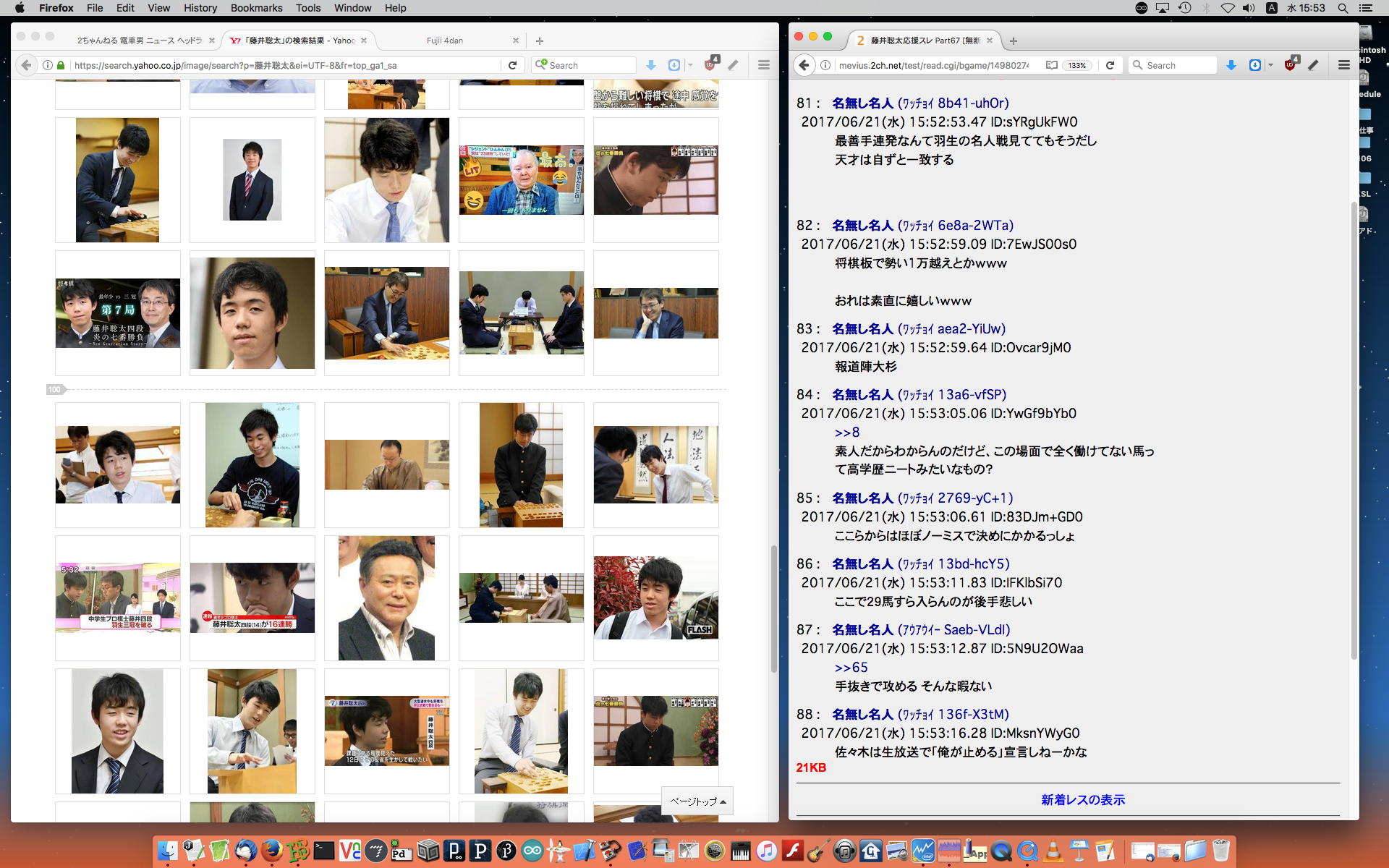Click pencil icon in right window toolbar
The image size is (1389, 868).
(x=1314, y=65)
